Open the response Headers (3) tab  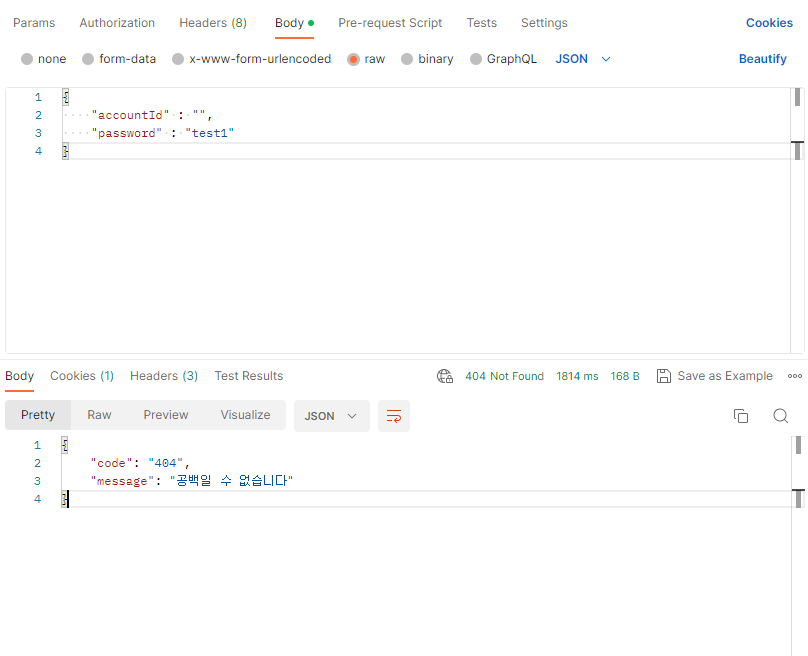point(164,376)
